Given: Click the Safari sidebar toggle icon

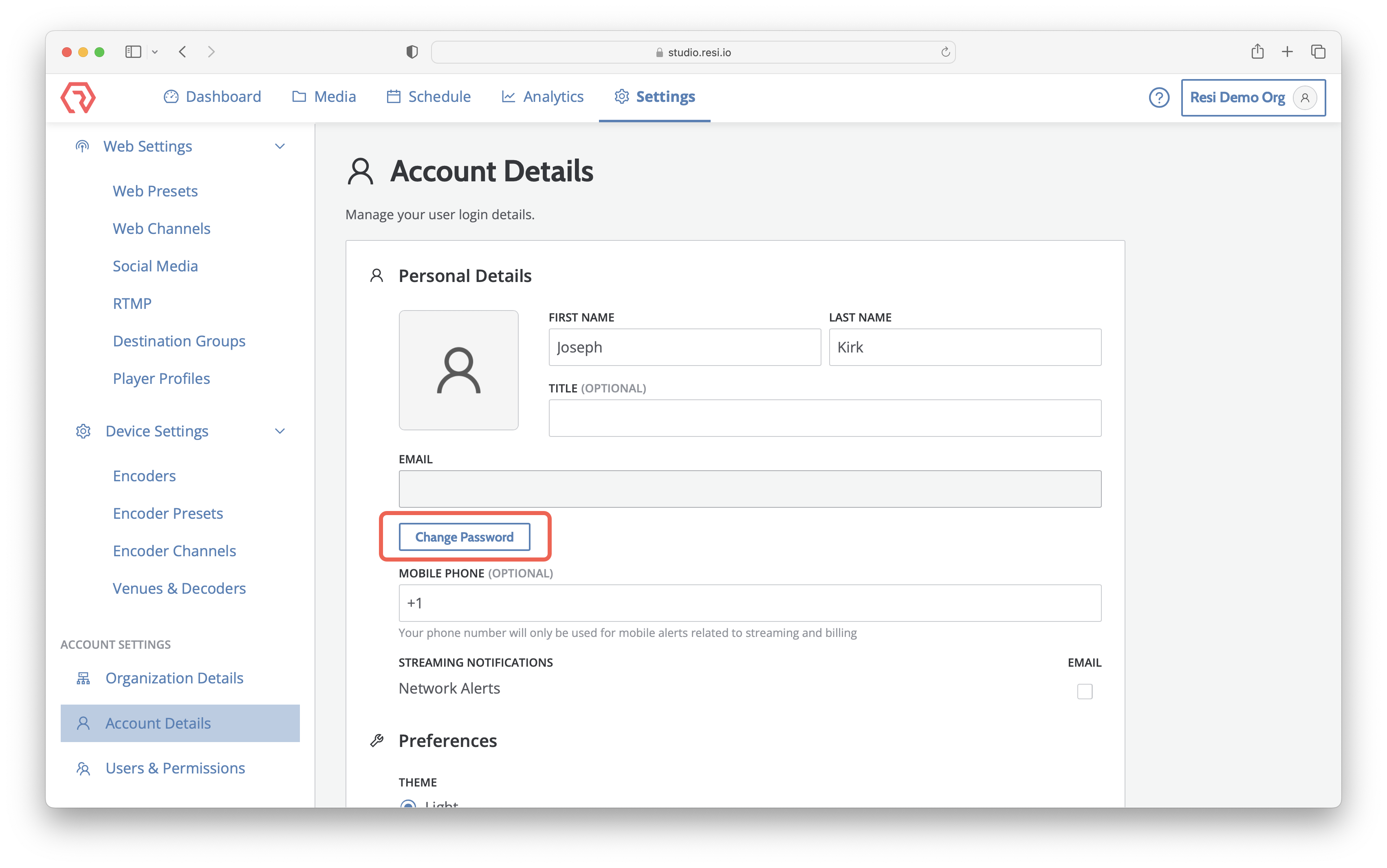Looking at the screenshot, I should click(x=133, y=52).
